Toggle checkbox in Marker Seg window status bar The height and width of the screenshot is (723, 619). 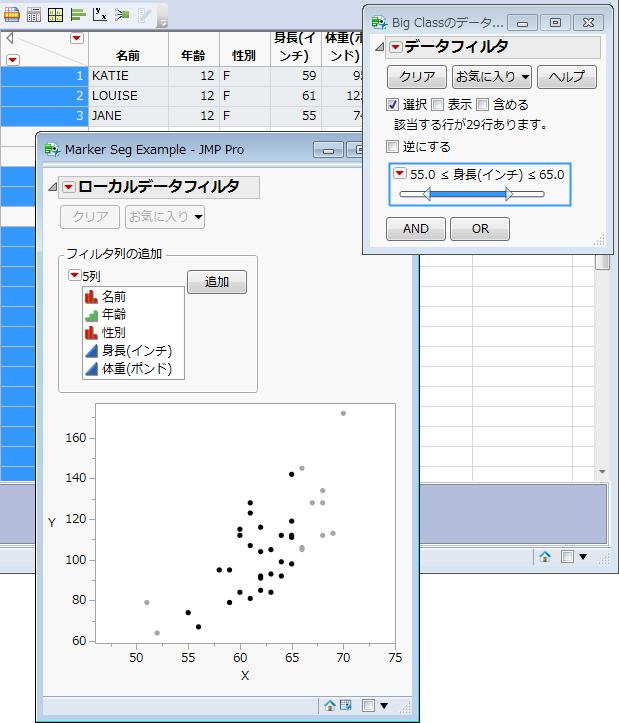pos(368,705)
